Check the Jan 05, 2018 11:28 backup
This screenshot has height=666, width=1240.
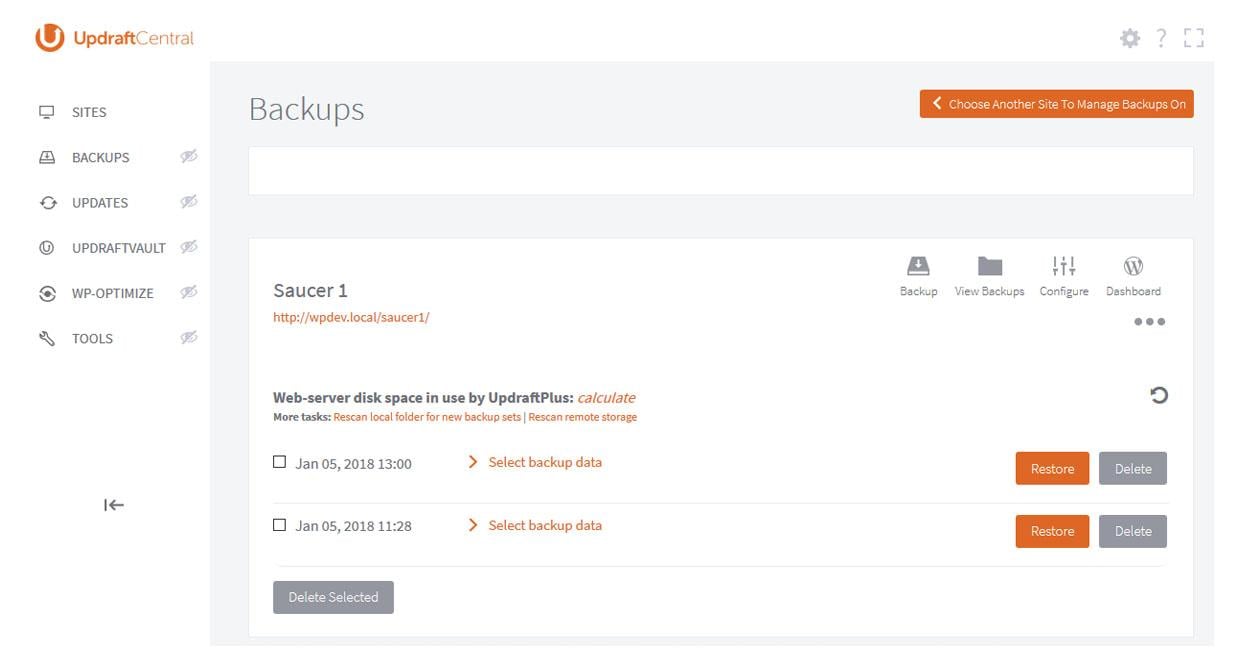(x=279, y=525)
